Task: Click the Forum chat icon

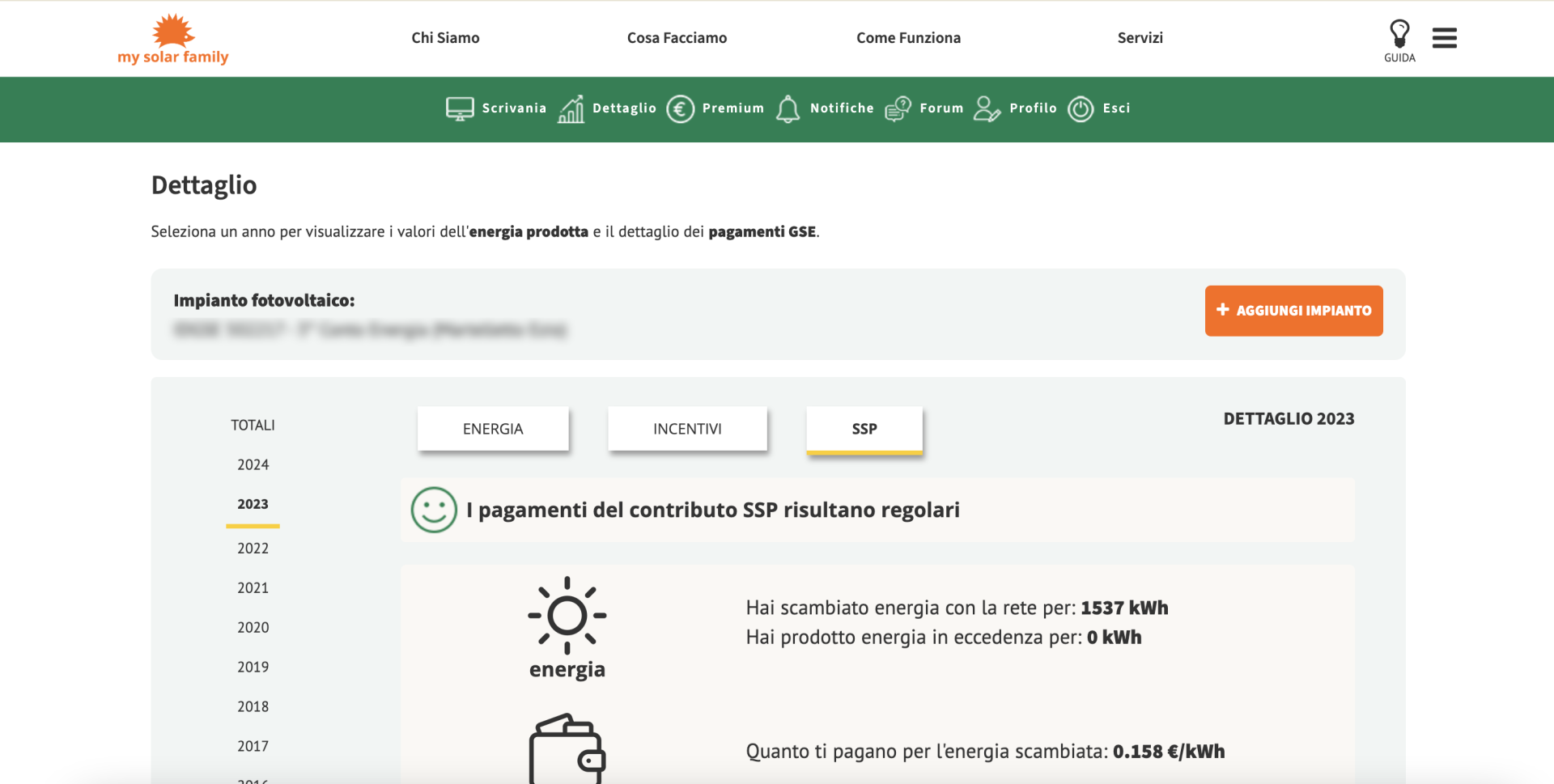Action: (898, 108)
